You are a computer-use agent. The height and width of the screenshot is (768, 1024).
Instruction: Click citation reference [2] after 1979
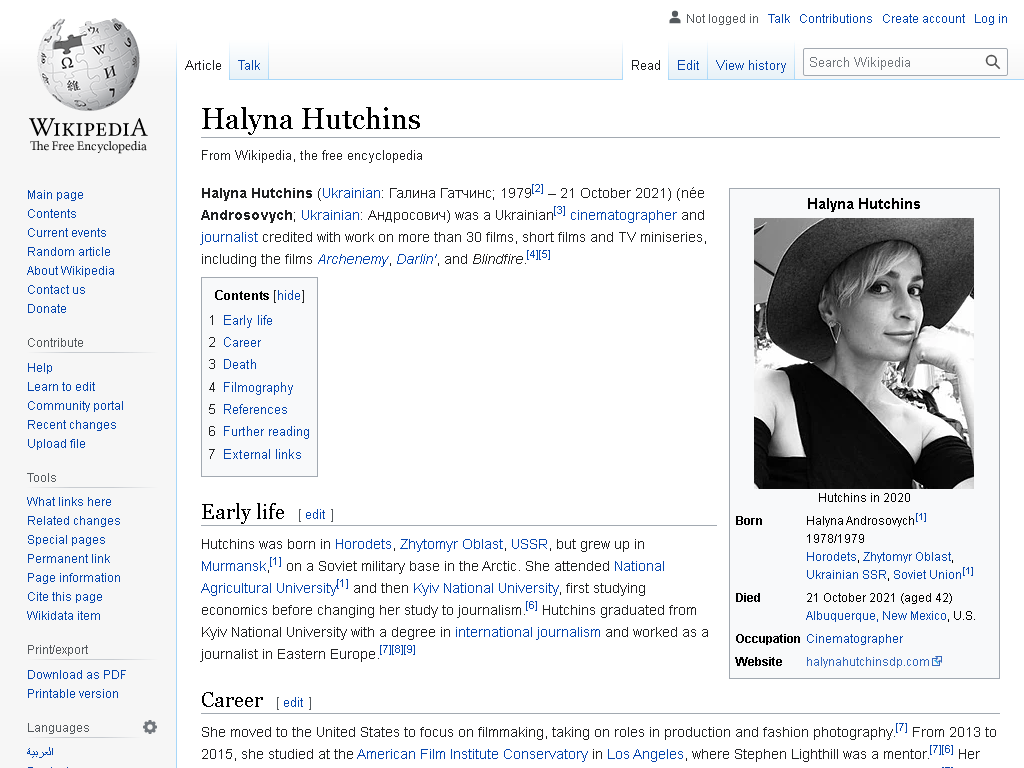point(537,189)
